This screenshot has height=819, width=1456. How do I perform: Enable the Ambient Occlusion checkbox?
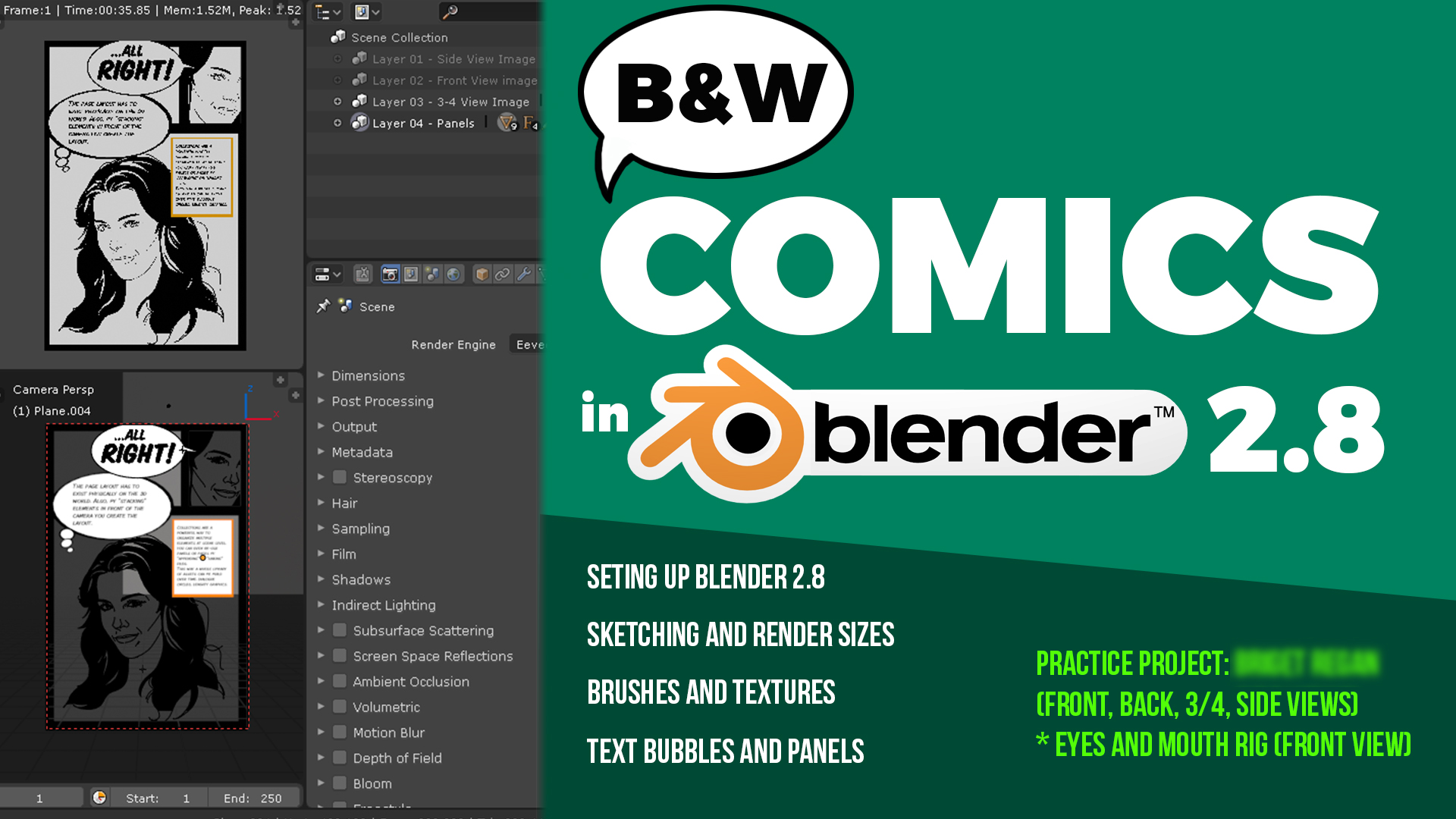[340, 681]
